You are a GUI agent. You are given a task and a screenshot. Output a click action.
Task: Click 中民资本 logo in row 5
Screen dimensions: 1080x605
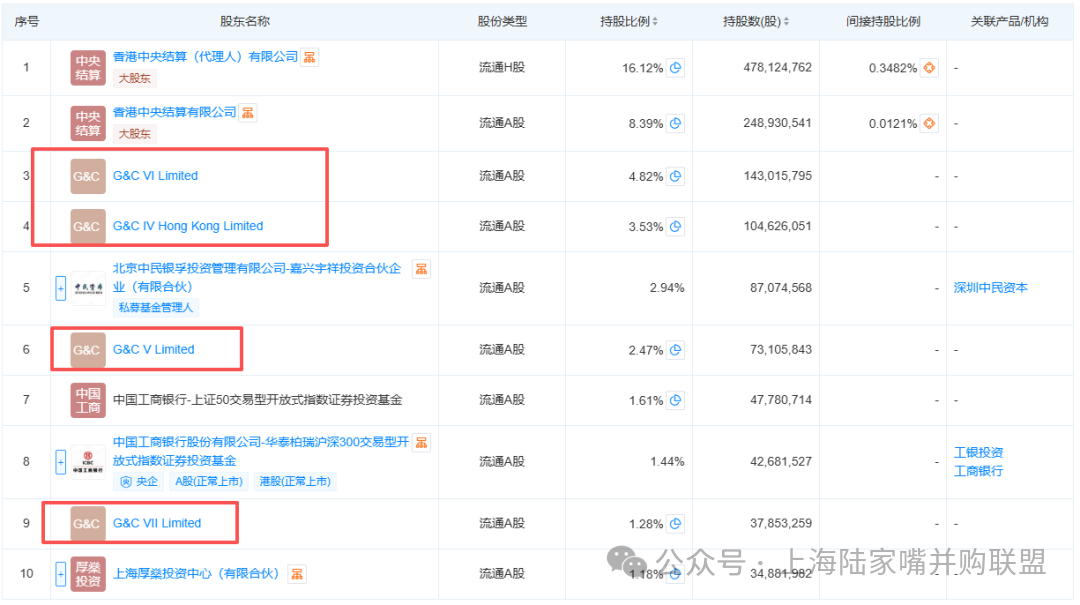(x=88, y=288)
